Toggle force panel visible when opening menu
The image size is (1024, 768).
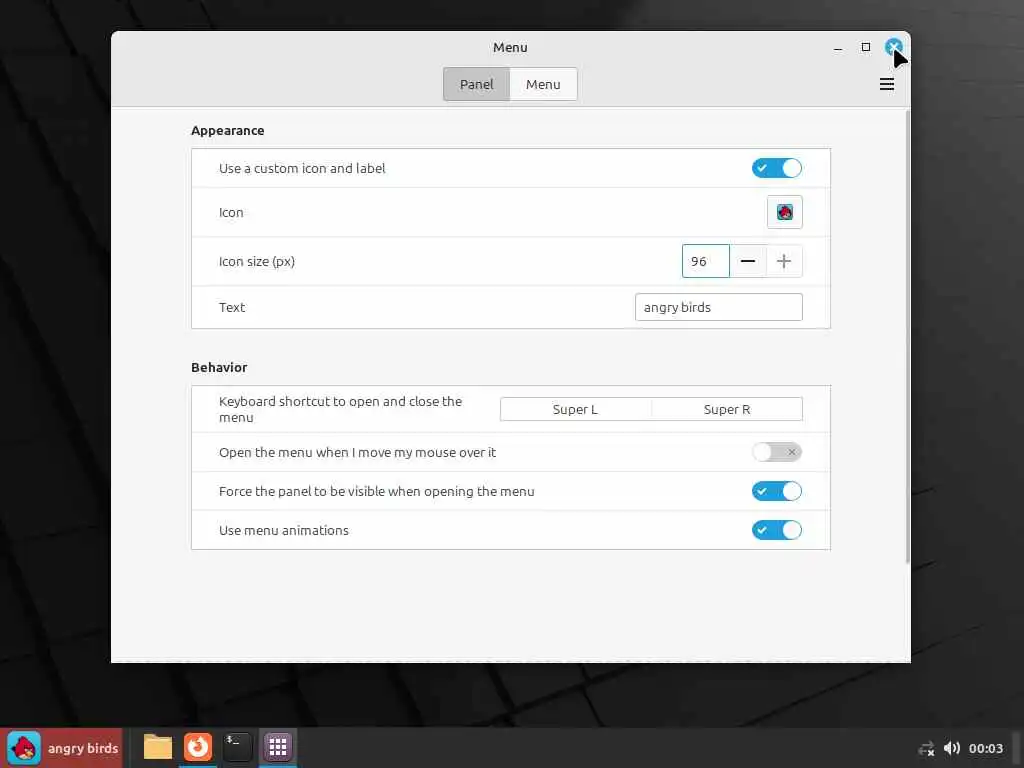[776, 491]
